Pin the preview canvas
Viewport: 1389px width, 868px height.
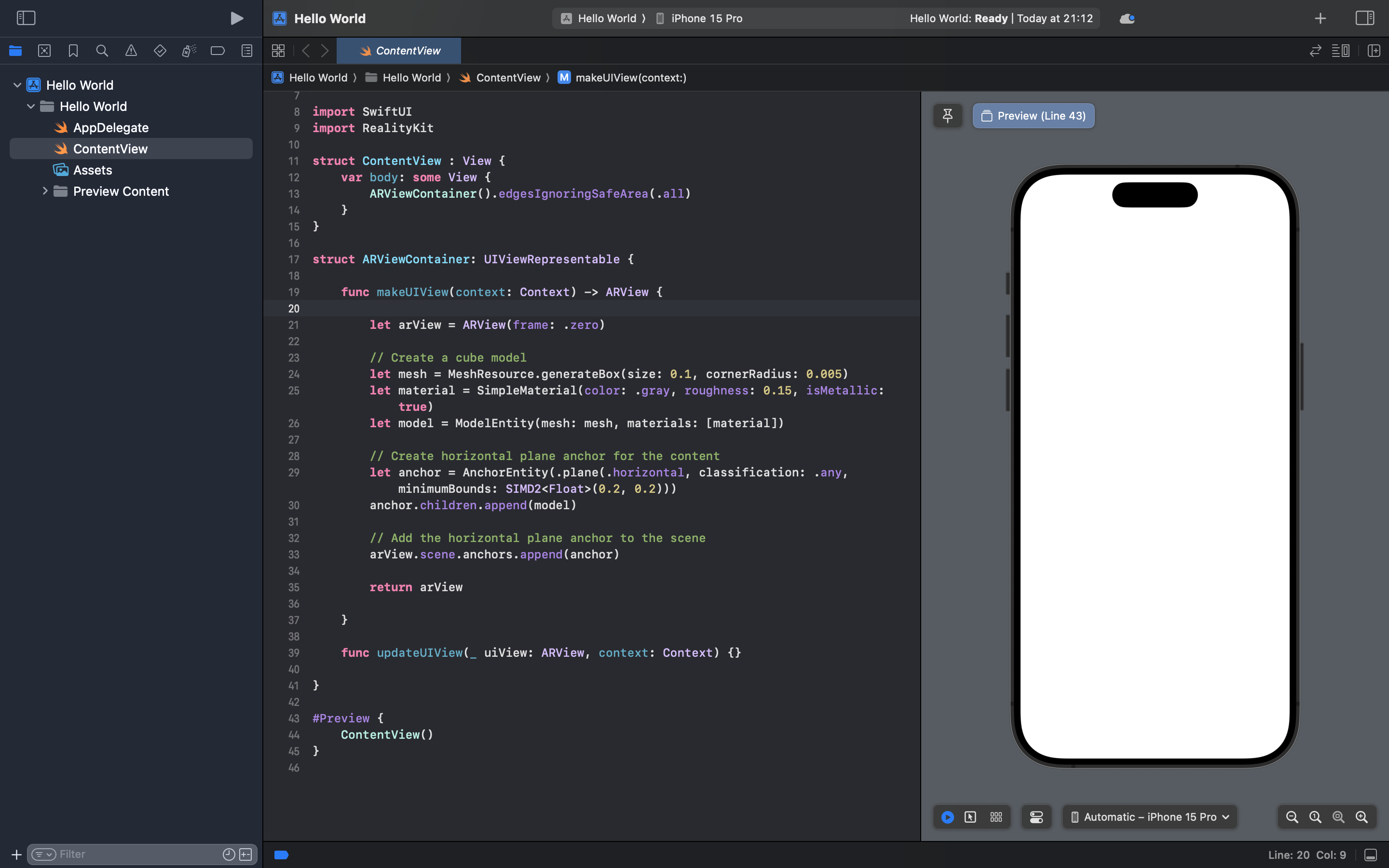[948, 116]
